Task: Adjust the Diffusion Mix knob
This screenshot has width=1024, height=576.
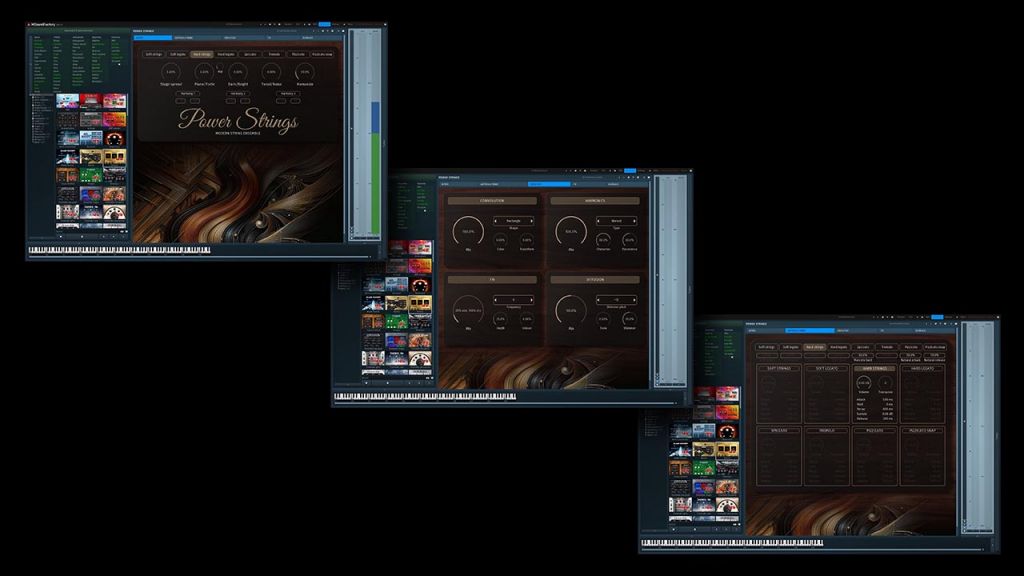Action: click(x=571, y=311)
